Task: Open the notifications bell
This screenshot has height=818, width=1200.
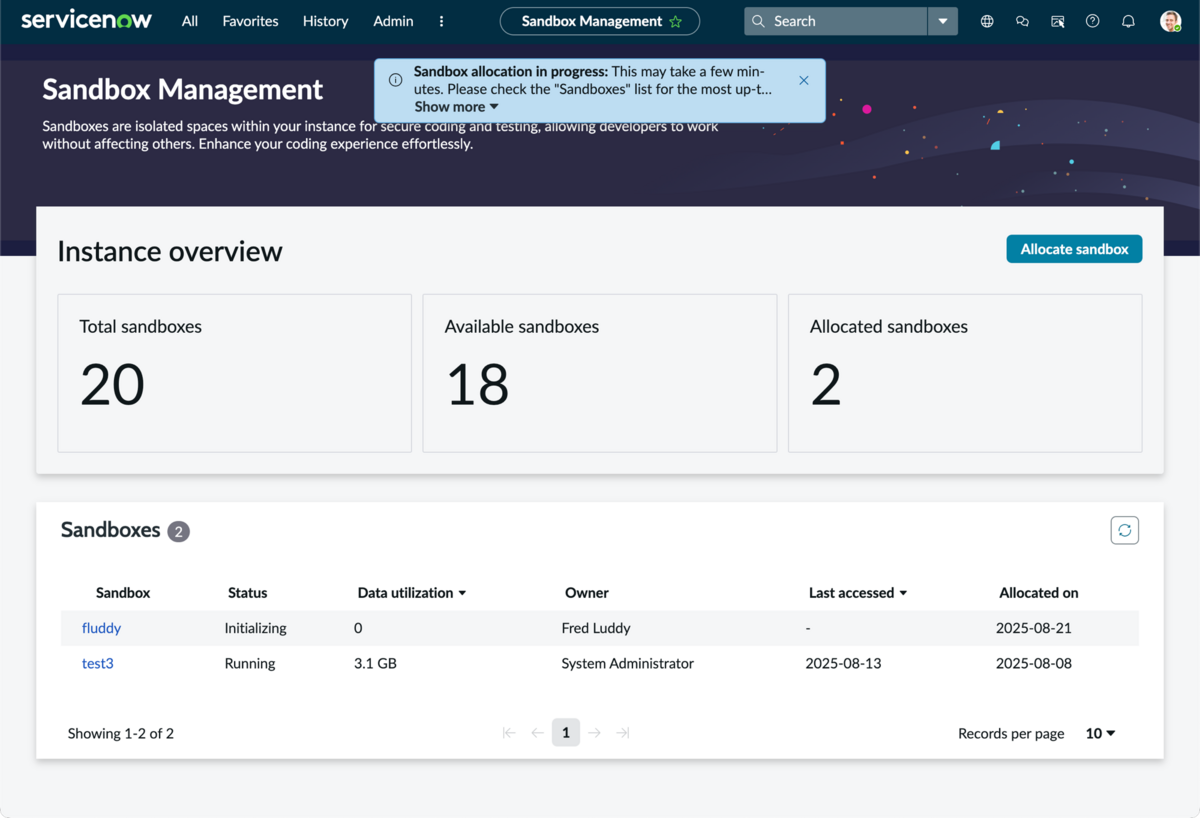Action: (x=1128, y=21)
